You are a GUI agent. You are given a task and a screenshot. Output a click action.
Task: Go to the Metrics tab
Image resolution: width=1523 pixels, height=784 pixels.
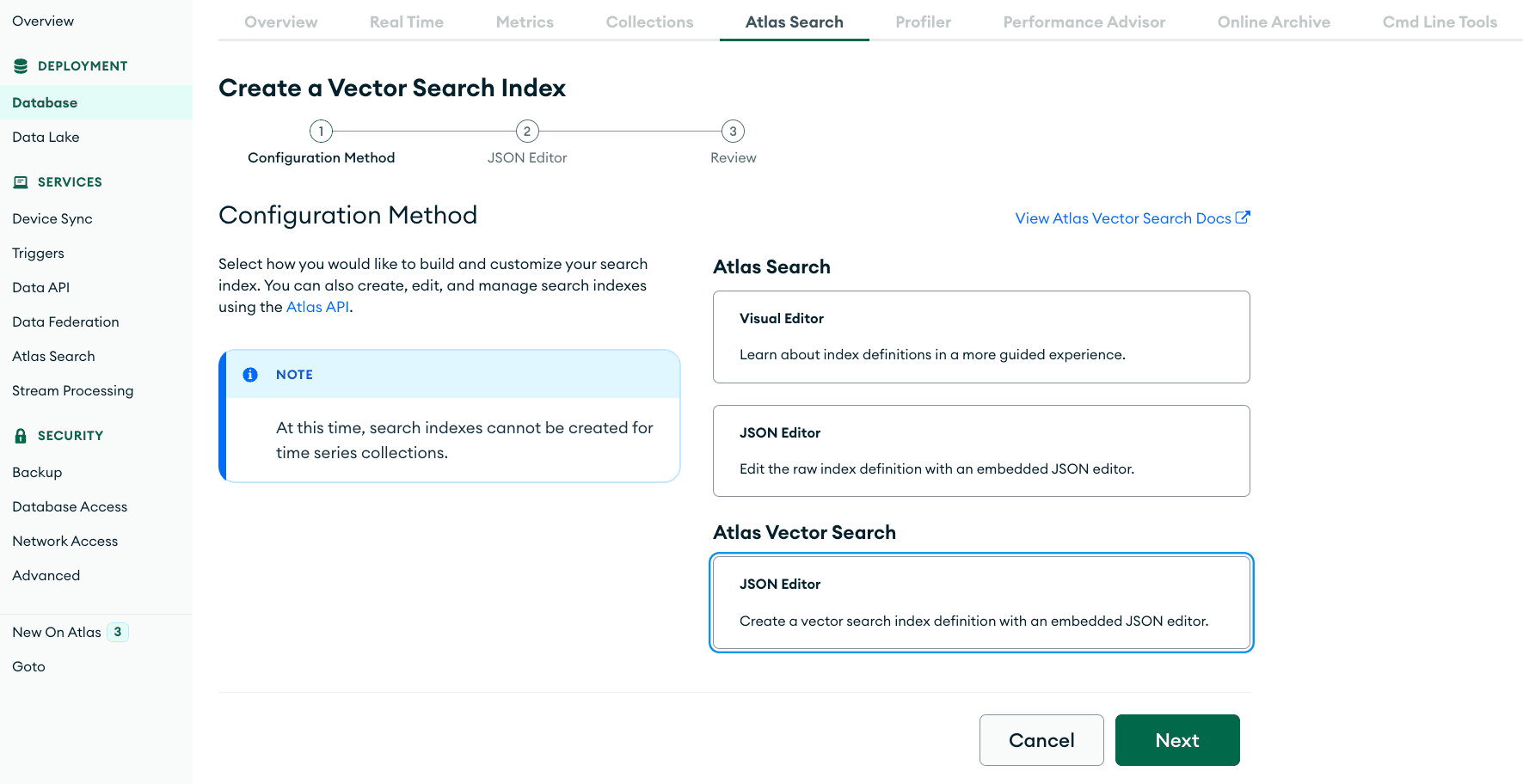tap(525, 22)
